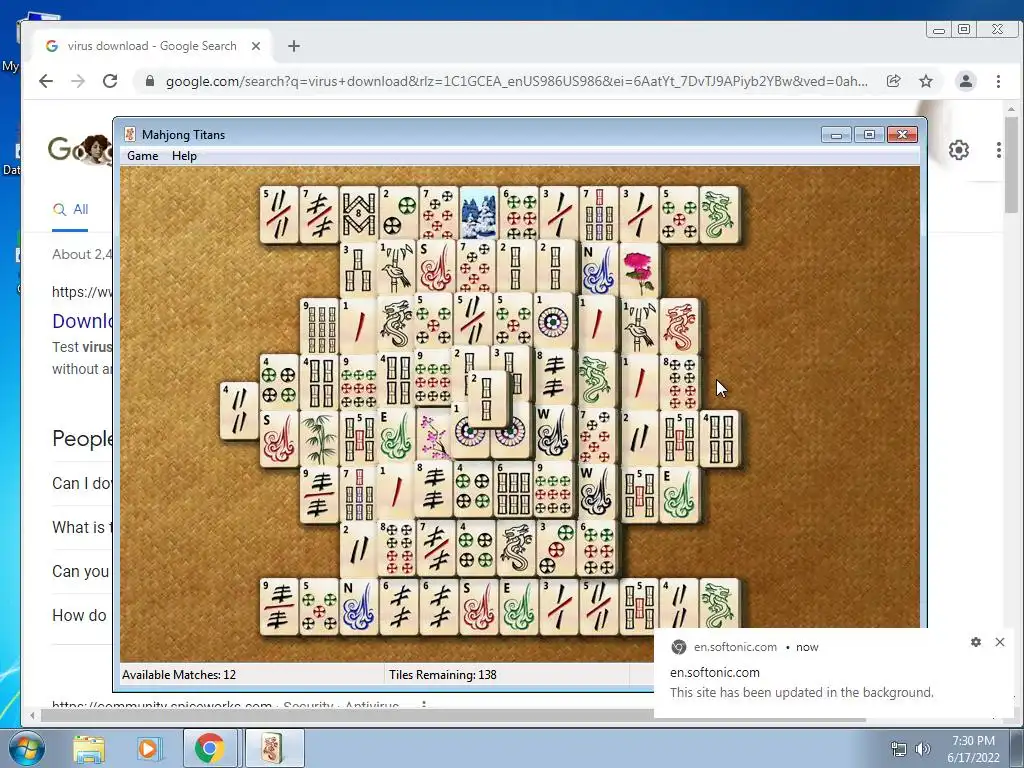Select the red dragon tile
The image size is (1024, 768).
pos(679,326)
